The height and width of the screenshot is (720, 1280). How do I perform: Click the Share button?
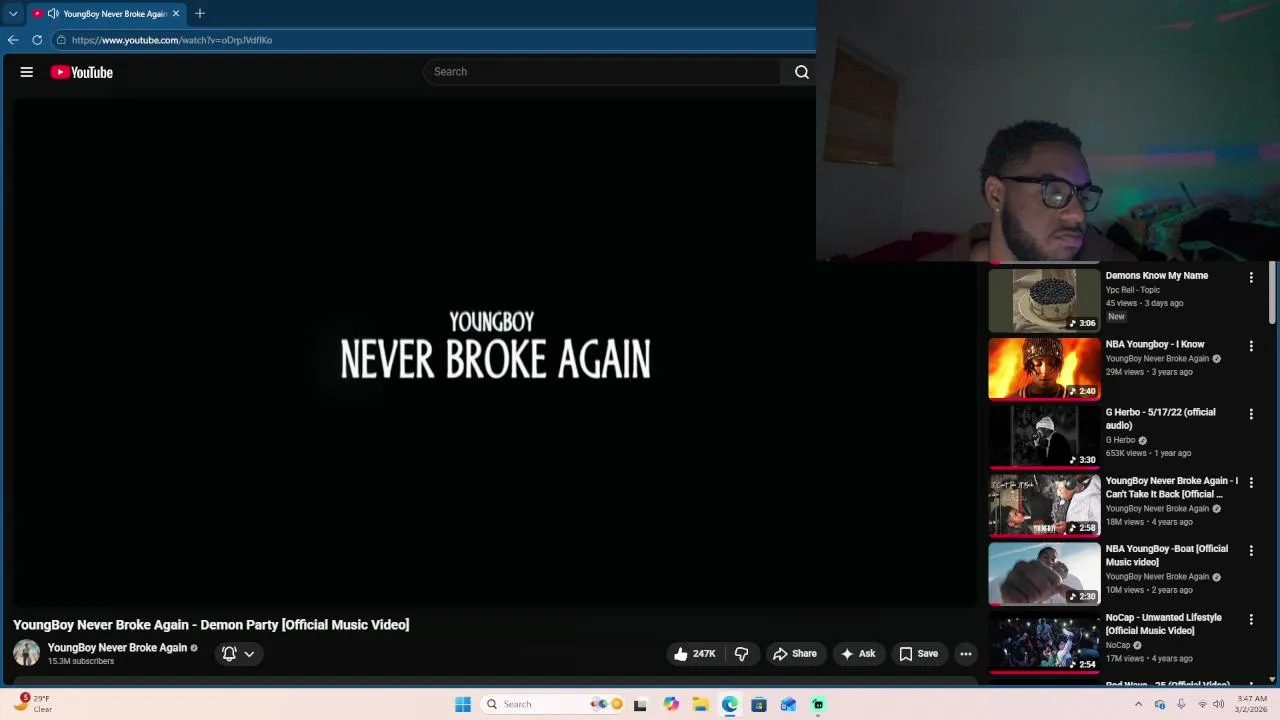(794, 654)
